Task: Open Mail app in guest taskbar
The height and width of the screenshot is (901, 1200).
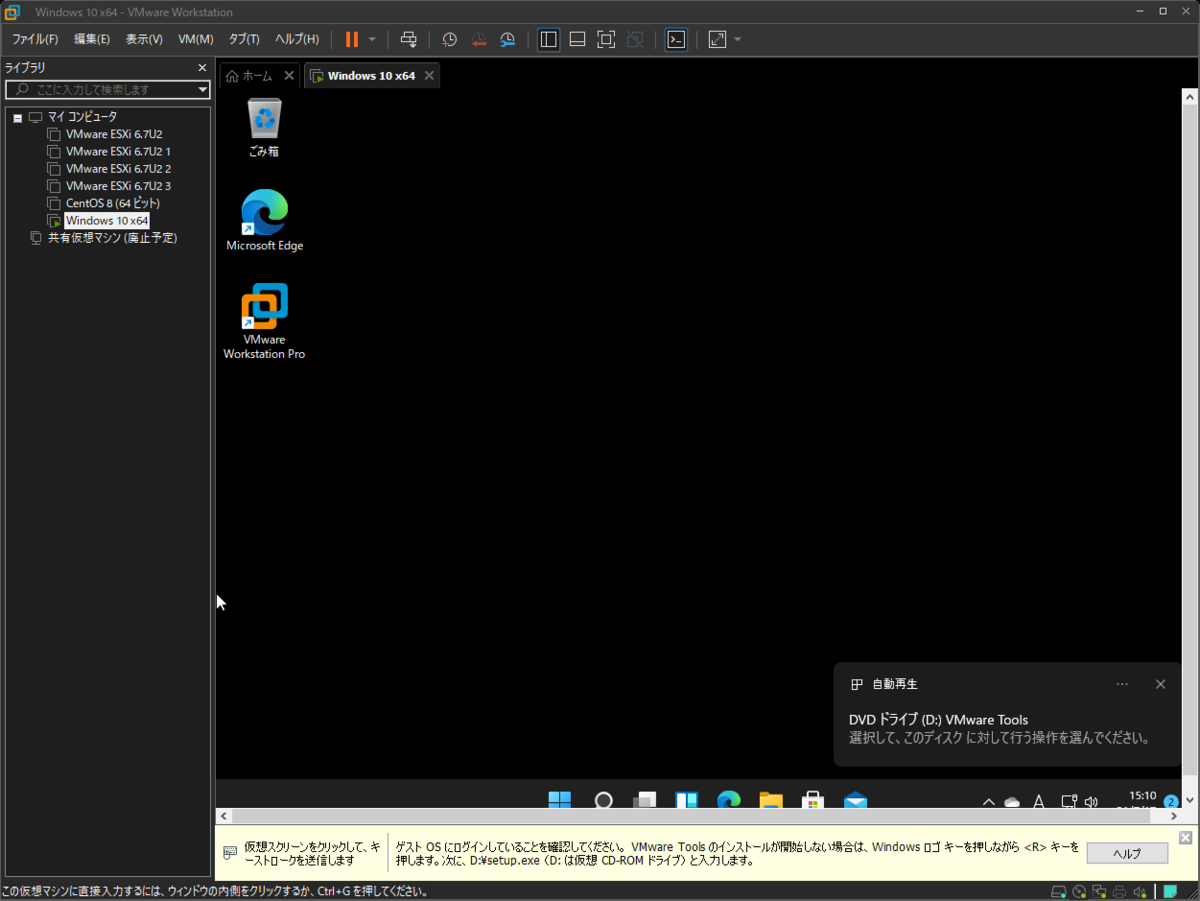Action: [x=854, y=800]
